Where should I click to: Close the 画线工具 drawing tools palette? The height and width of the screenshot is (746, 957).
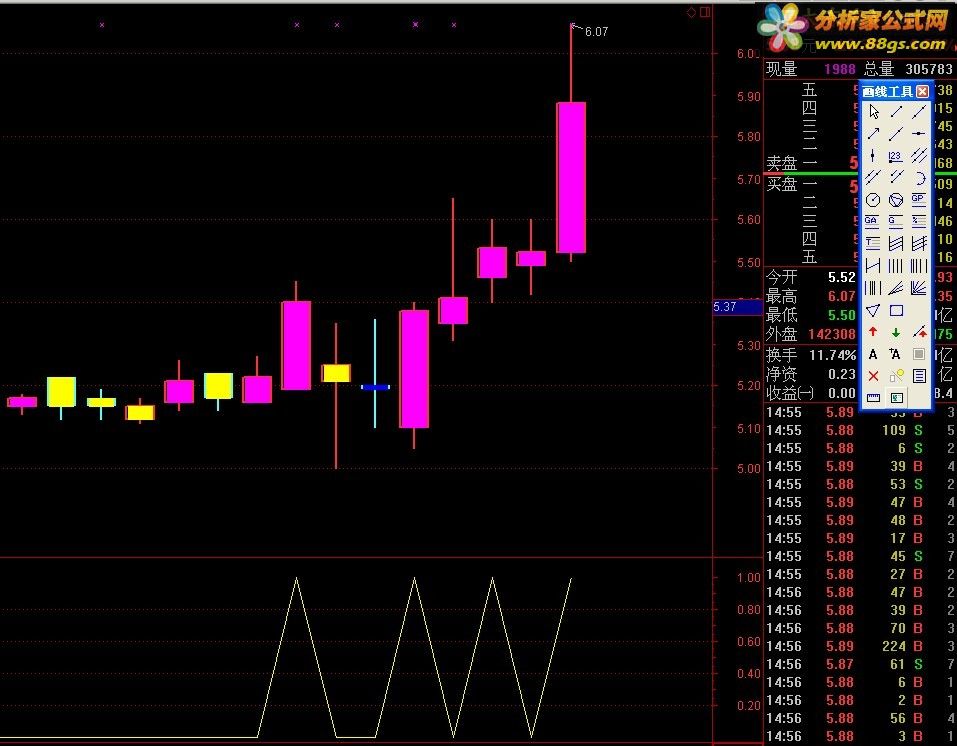click(922, 92)
